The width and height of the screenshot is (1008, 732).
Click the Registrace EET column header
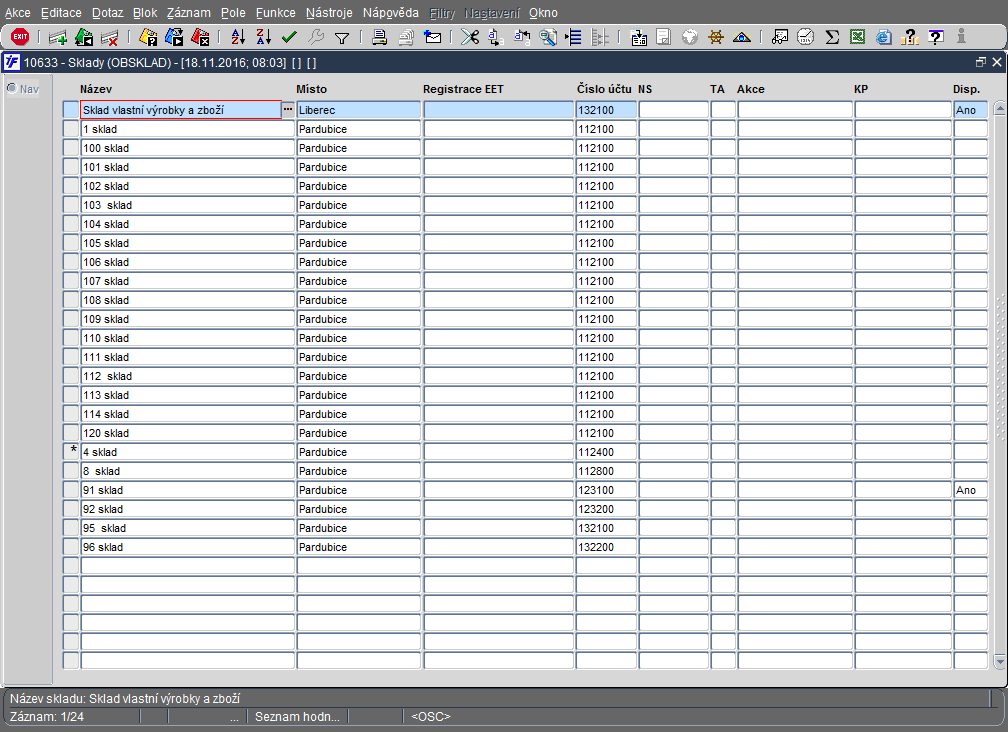pos(463,89)
